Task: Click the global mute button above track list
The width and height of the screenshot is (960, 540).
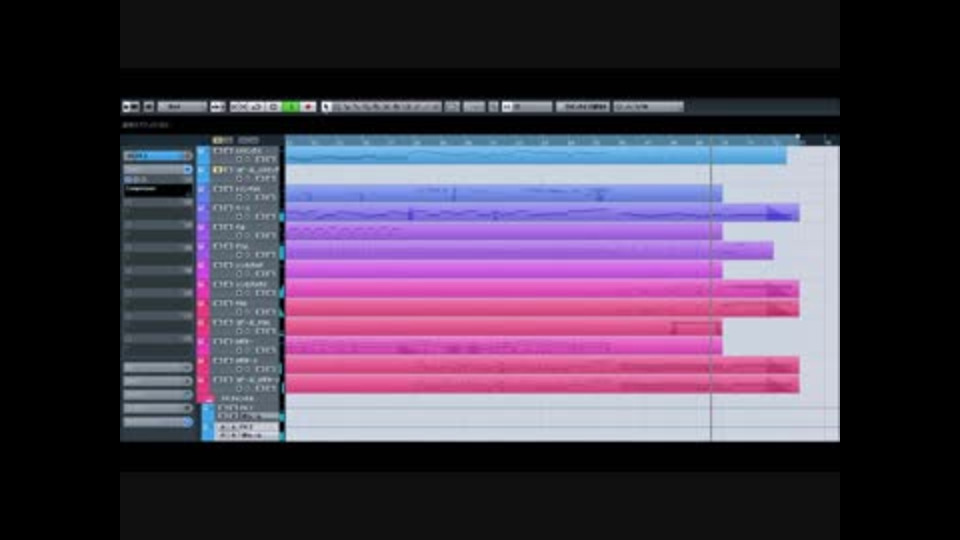Action: (x=217, y=140)
